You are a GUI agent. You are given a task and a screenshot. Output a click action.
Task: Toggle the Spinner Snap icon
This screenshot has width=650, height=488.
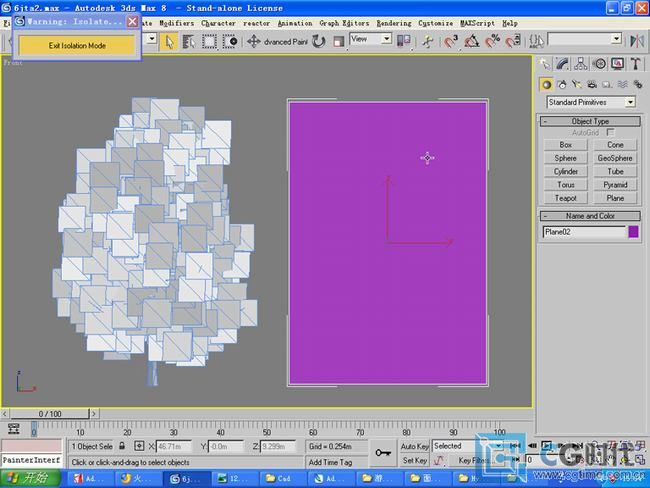[x=514, y=41]
